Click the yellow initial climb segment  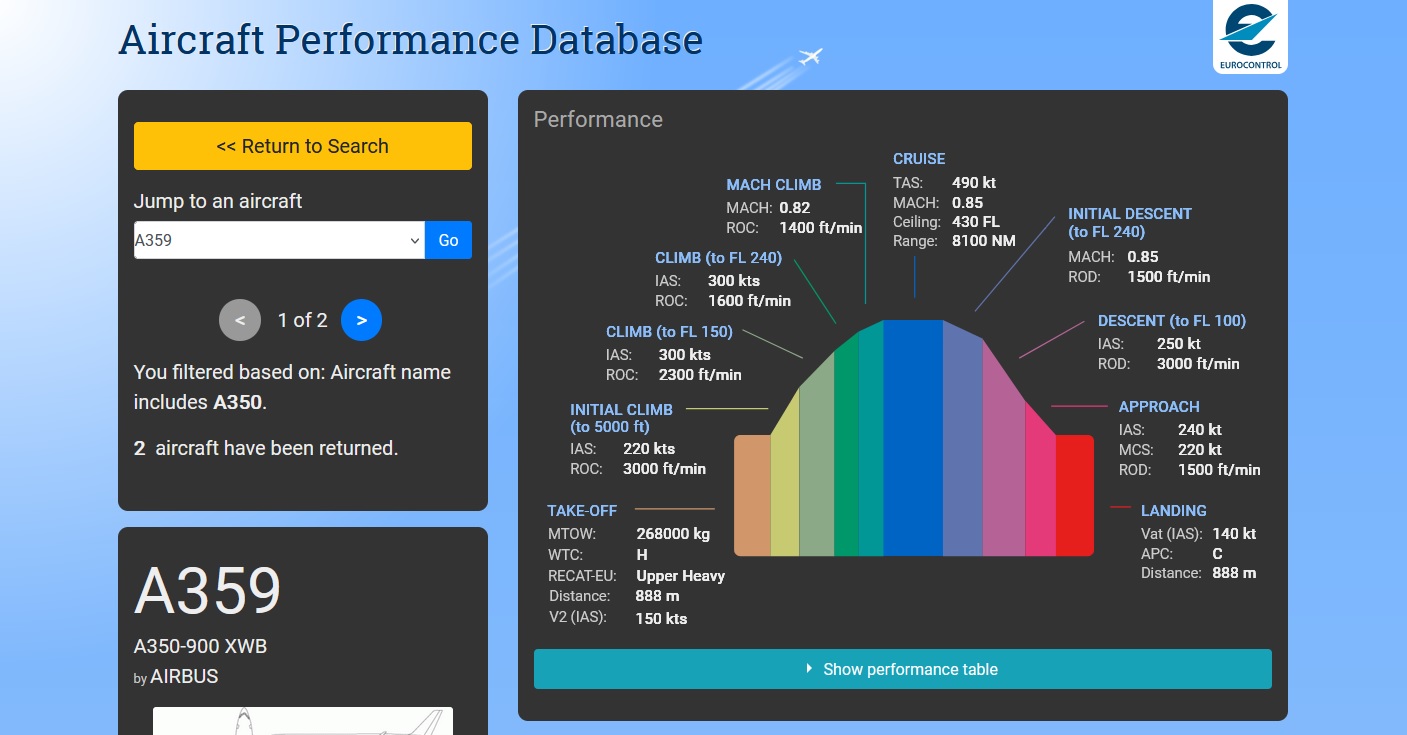coord(785,480)
